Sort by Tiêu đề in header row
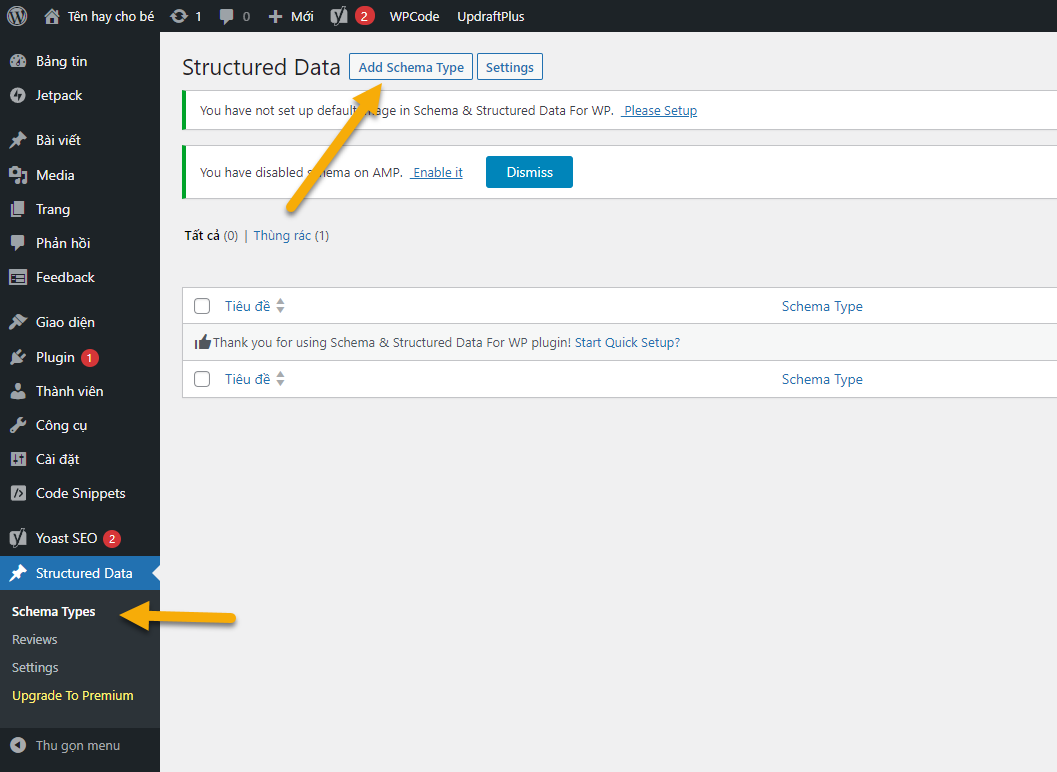Viewport: 1057px width, 772px height. click(247, 306)
